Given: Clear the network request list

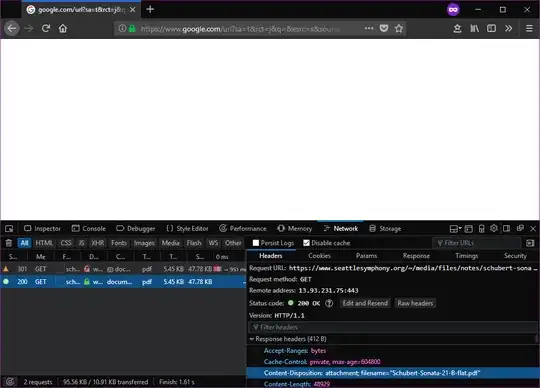Looking at the screenshot, I should tap(9, 243).
